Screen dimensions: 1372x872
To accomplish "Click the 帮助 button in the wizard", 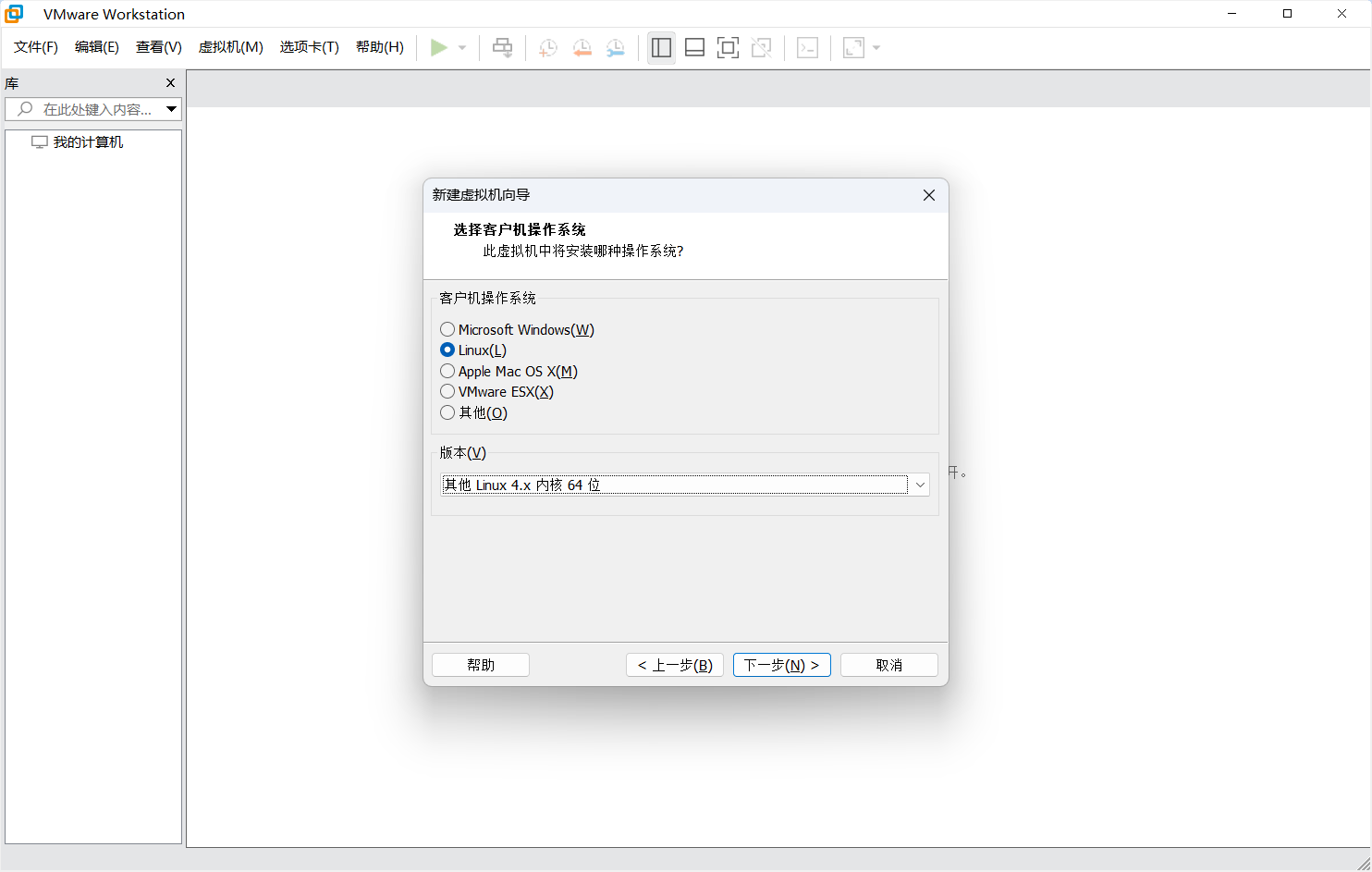I will click(480, 664).
